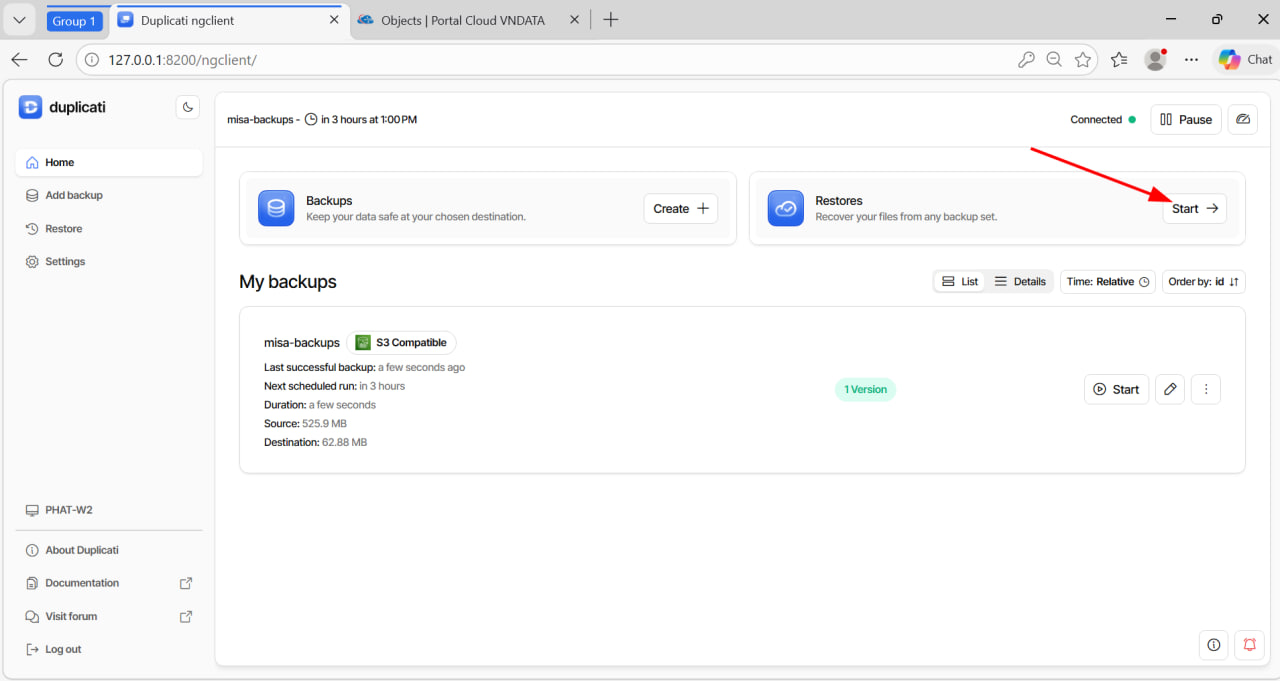Open the Order by: id dropdown

(x=1203, y=281)
